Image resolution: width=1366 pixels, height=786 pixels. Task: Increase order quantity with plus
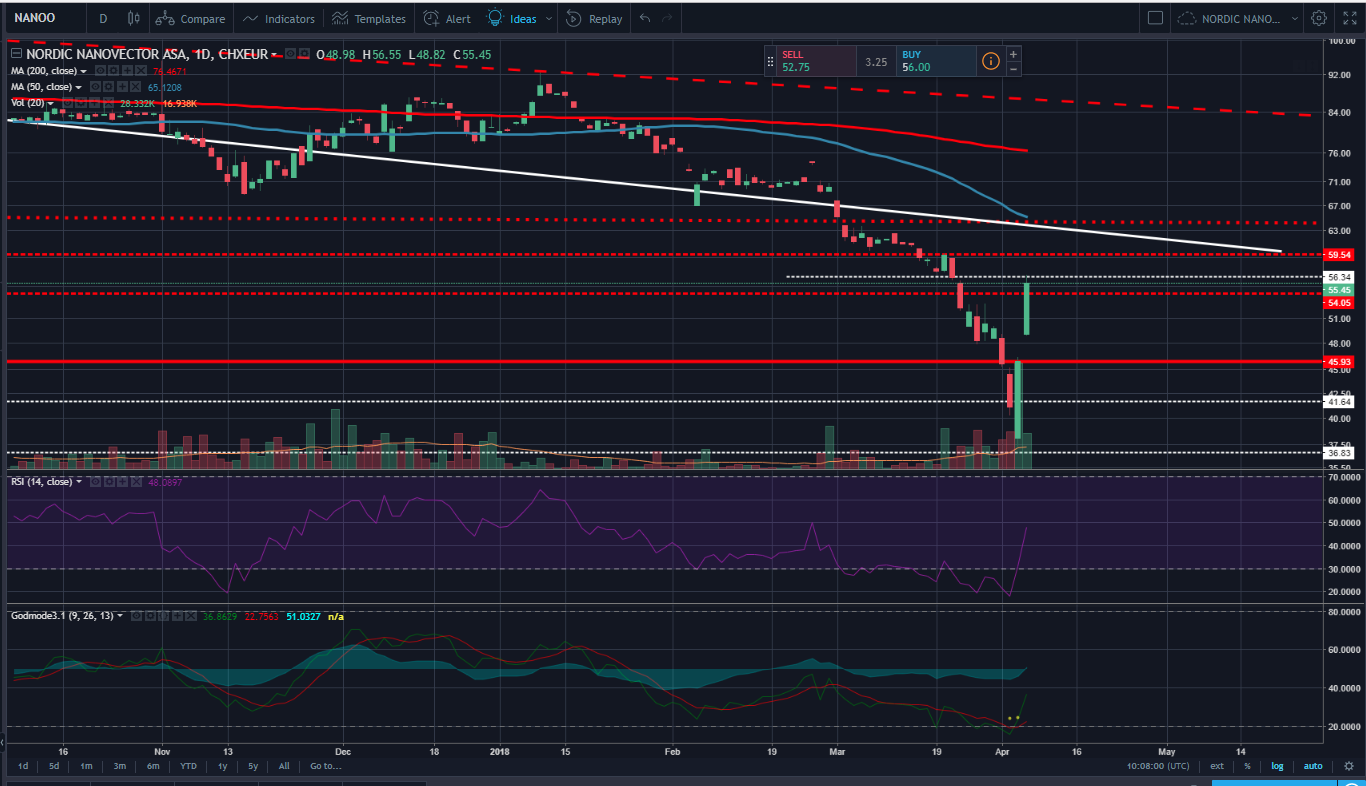(1013, 54)
